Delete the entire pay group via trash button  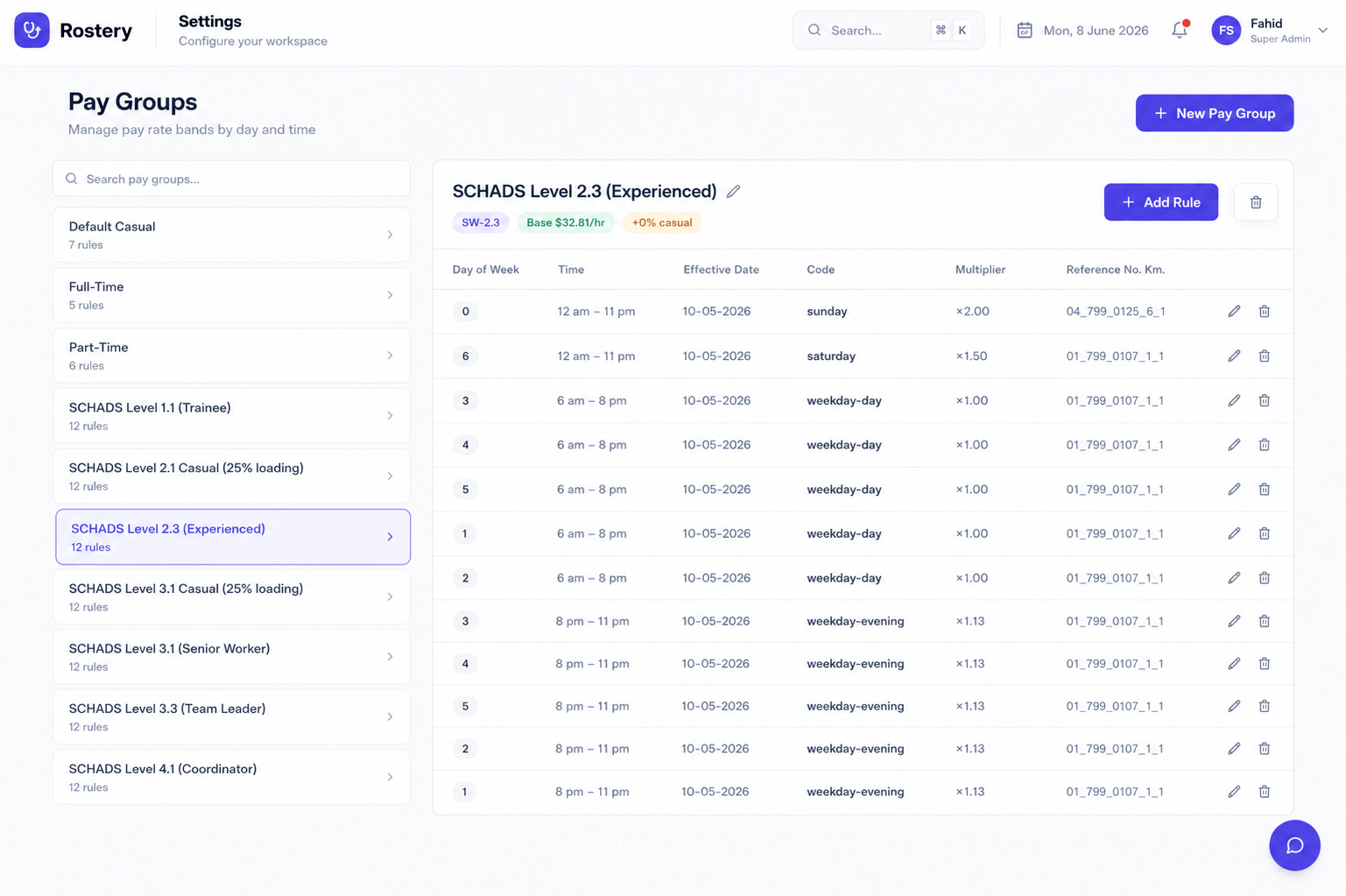click(x=1256, y=202)
